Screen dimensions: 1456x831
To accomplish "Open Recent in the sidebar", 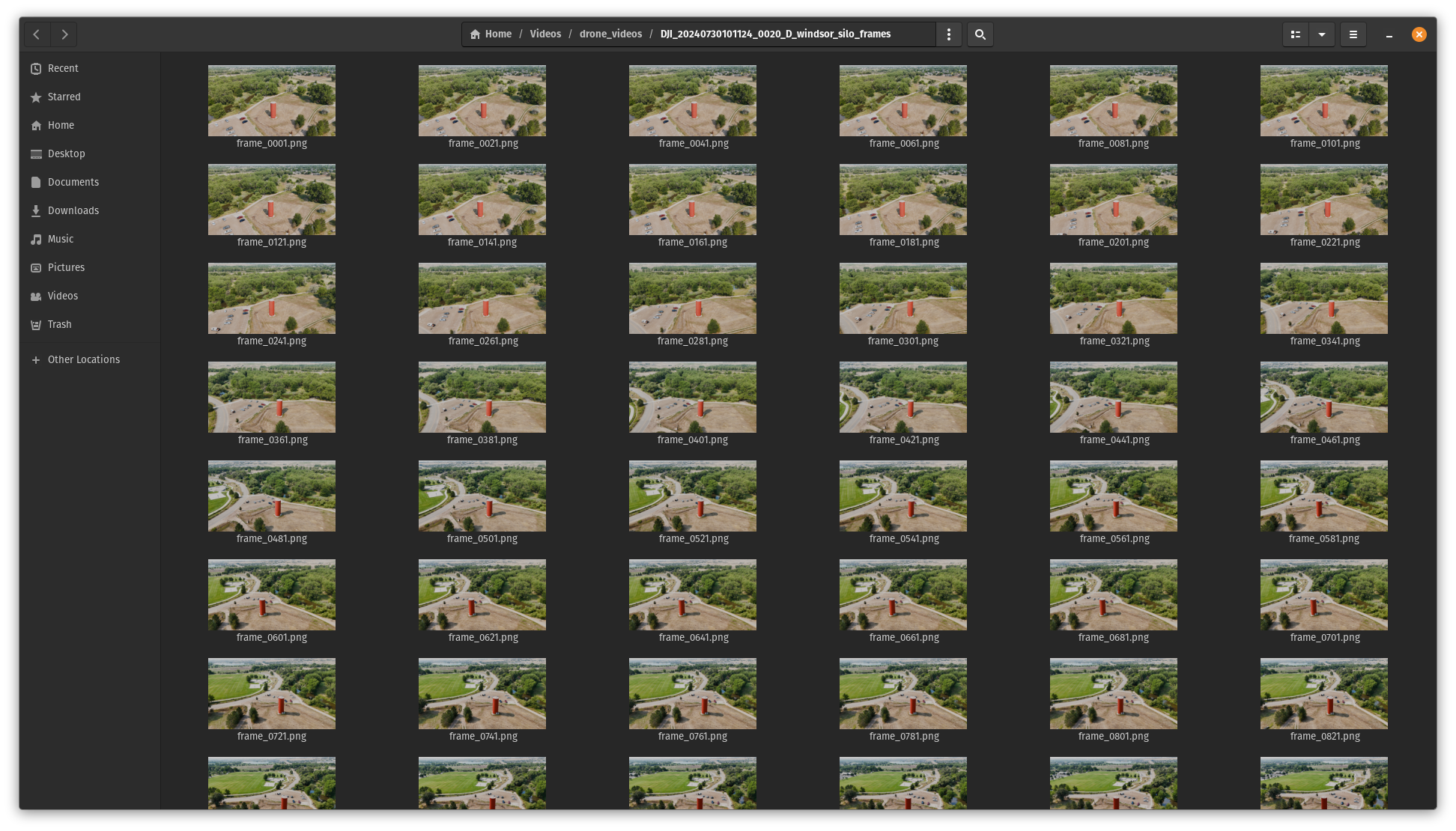I will (63, 68).
